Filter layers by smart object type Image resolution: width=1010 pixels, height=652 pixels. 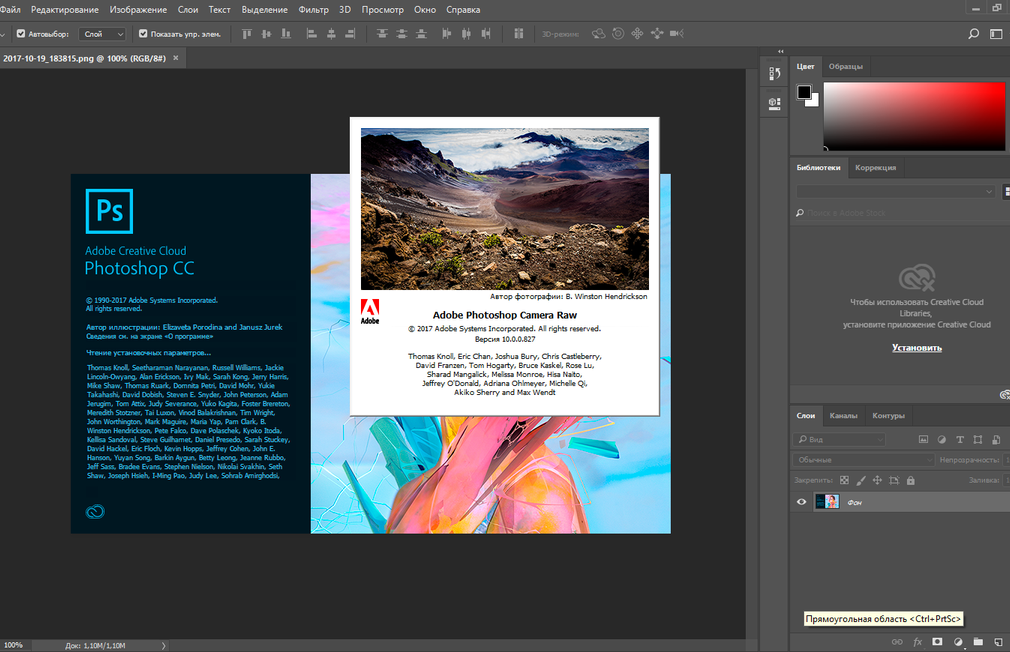(x=996, y=439)
